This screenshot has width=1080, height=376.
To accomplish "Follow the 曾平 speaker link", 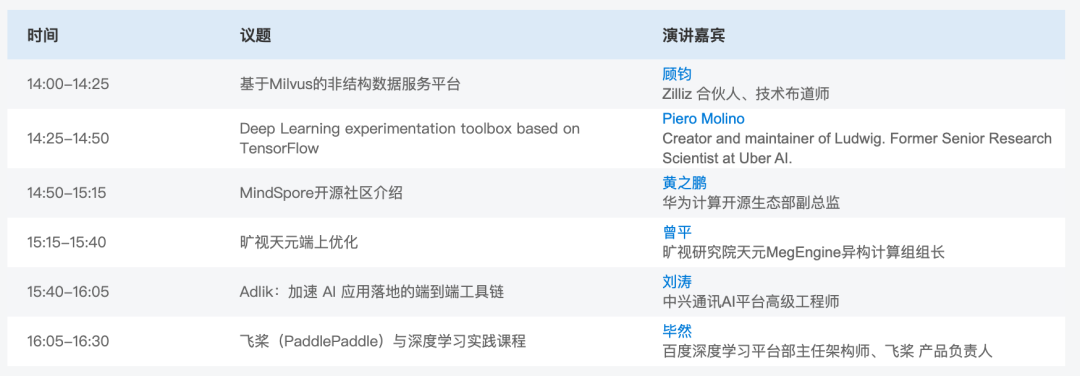I will pos(676,232).
